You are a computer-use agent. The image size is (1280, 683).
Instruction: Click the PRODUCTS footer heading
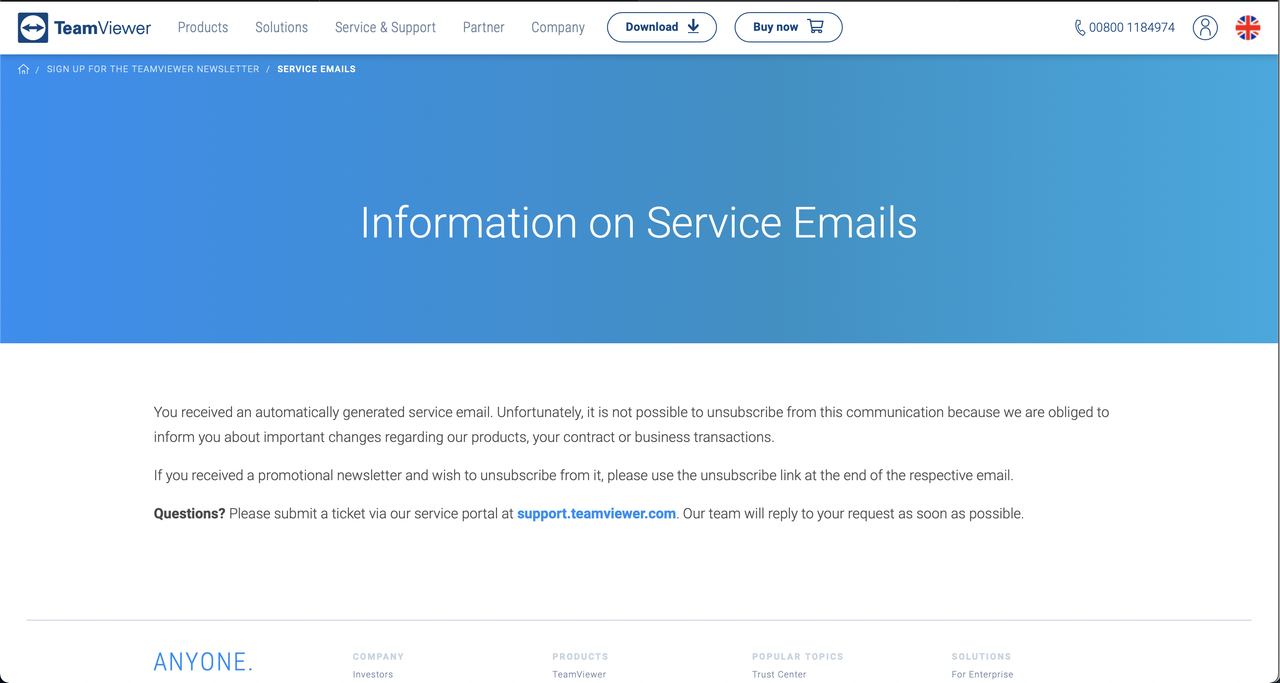click(580, 657)
